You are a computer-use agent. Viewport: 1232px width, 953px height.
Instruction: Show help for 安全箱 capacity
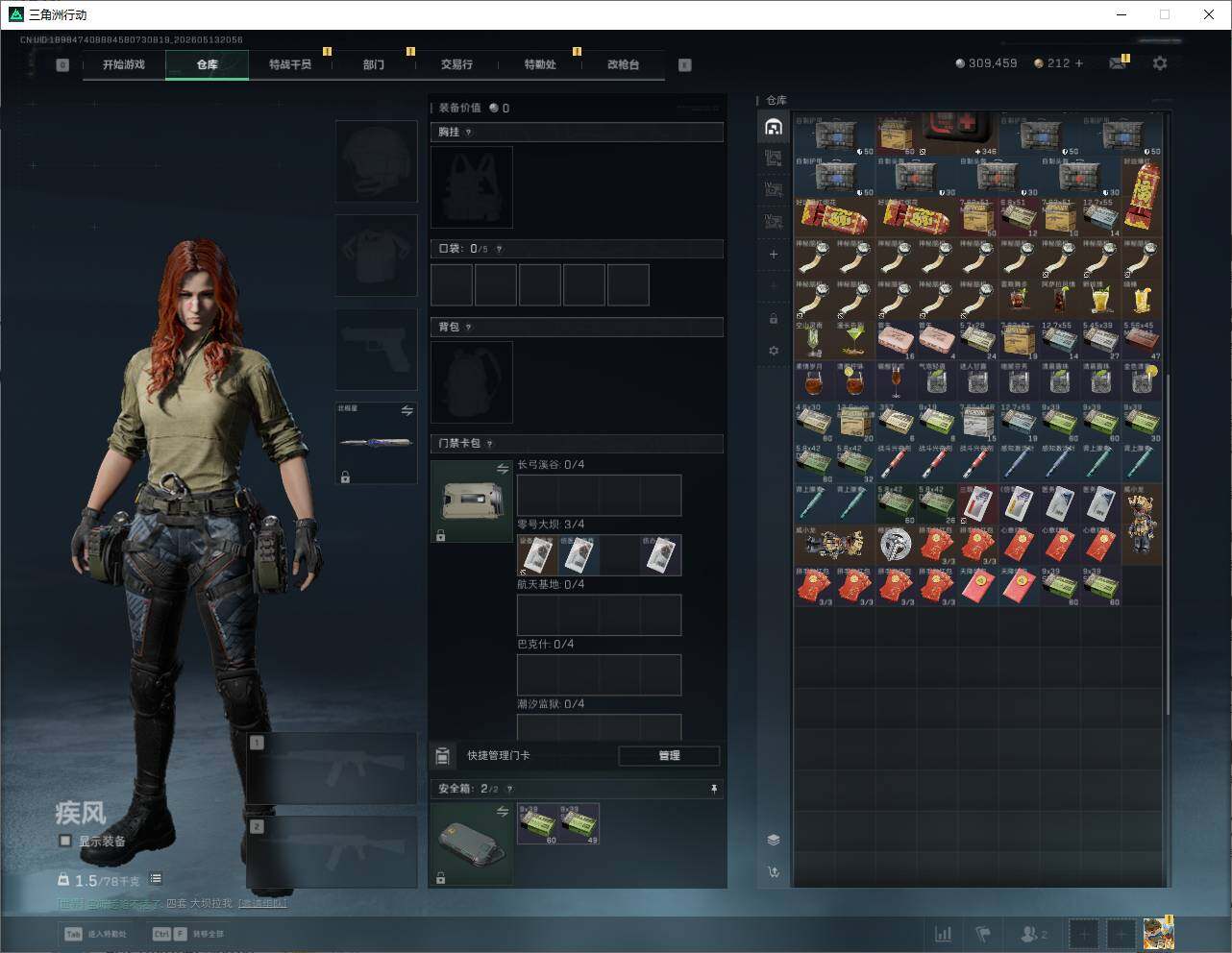pyautogui.click(x=509, y=789)
